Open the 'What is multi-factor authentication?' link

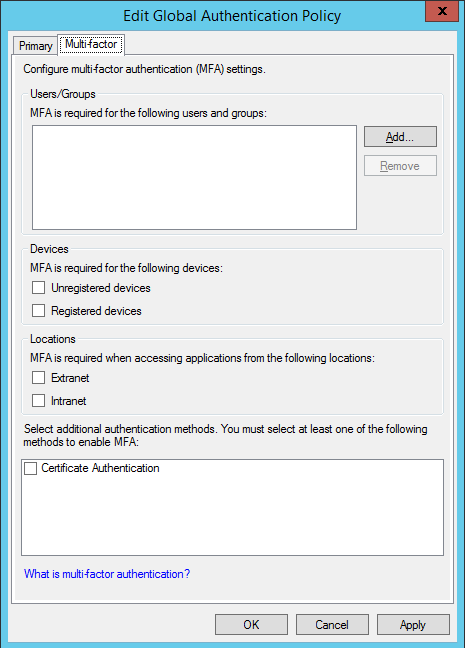(107, 574)
